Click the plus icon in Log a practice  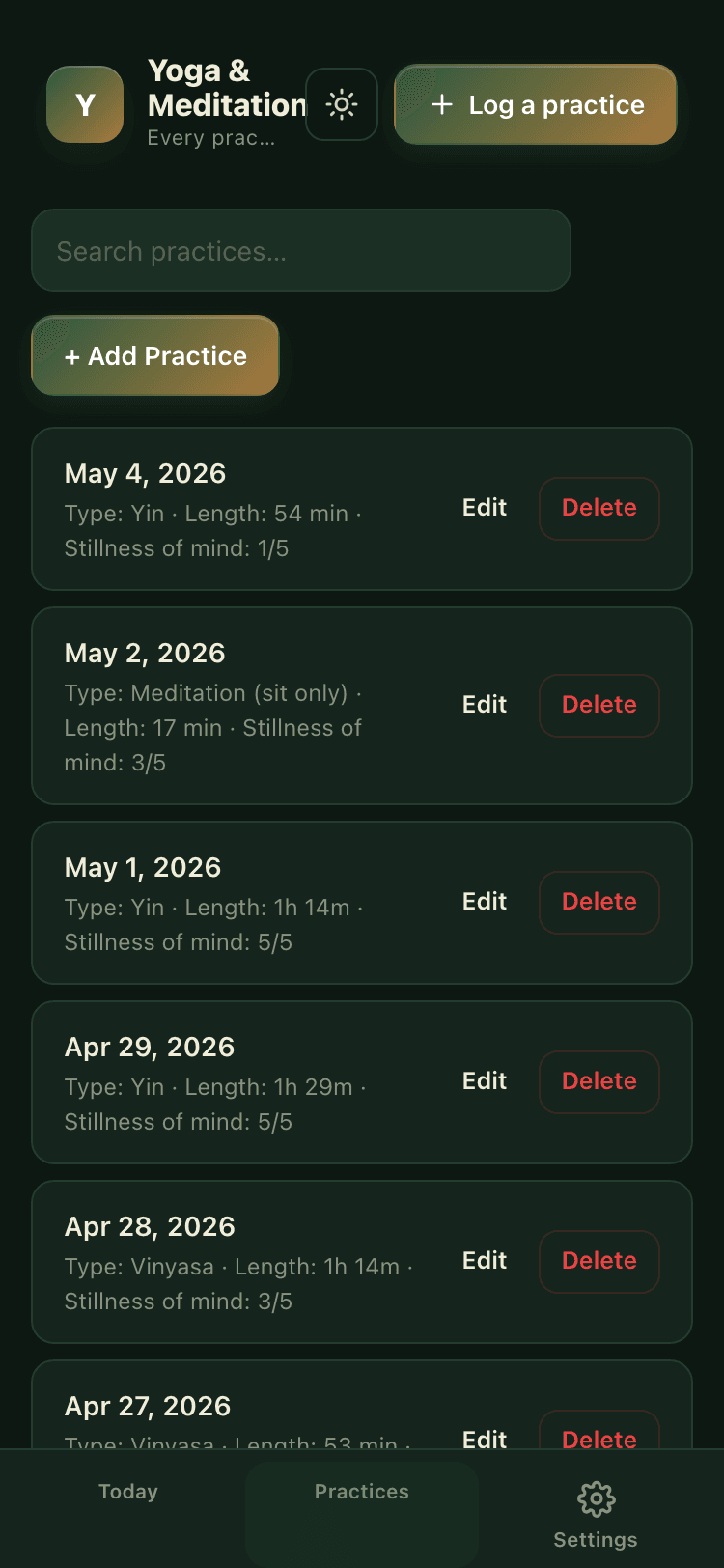coord(442,104)
